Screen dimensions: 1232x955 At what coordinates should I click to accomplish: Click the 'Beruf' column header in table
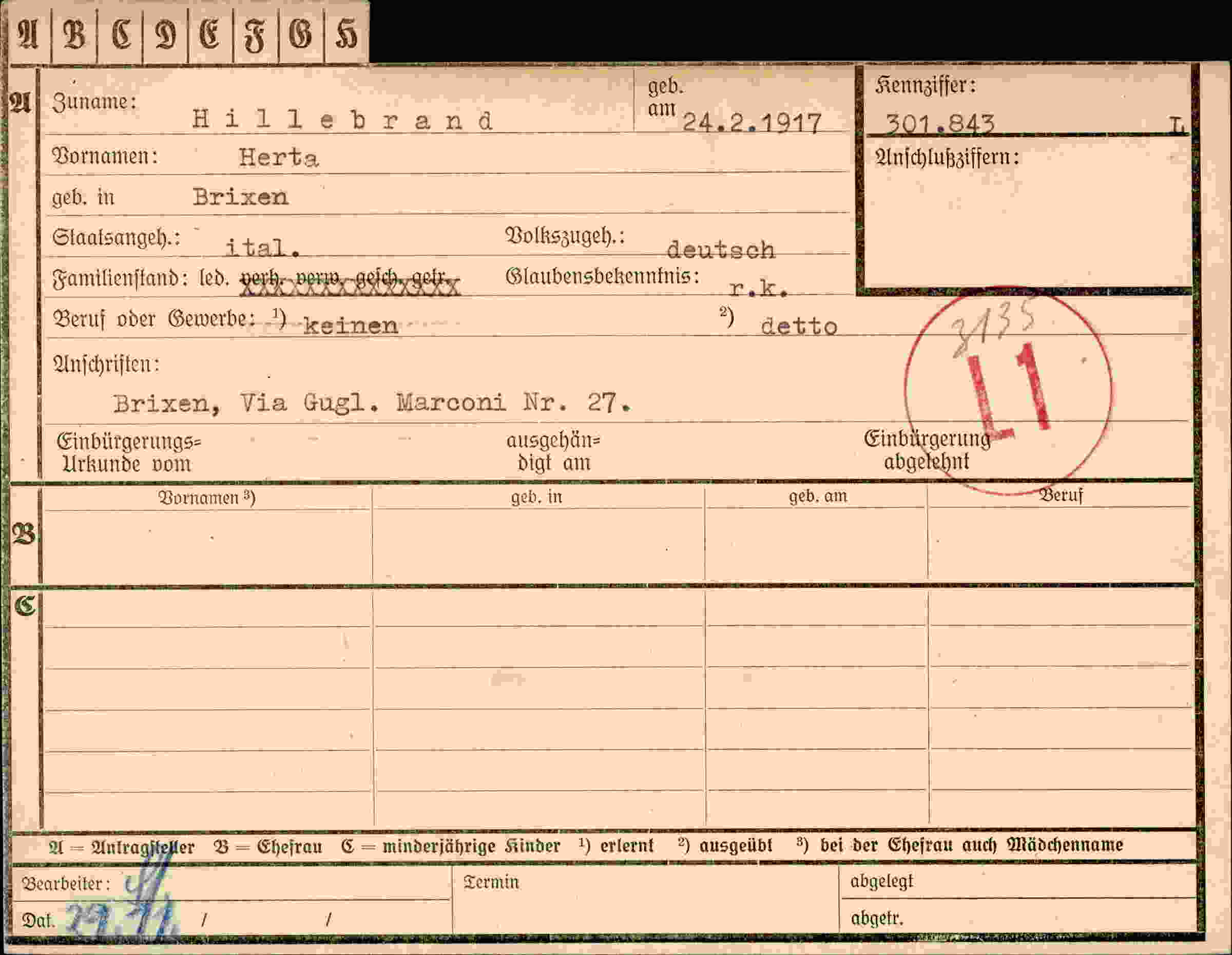1061,495
